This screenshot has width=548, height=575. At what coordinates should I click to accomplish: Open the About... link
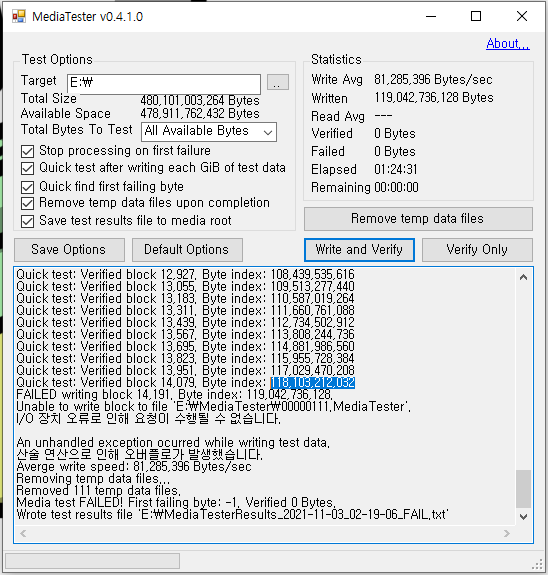tap(508, 44)
